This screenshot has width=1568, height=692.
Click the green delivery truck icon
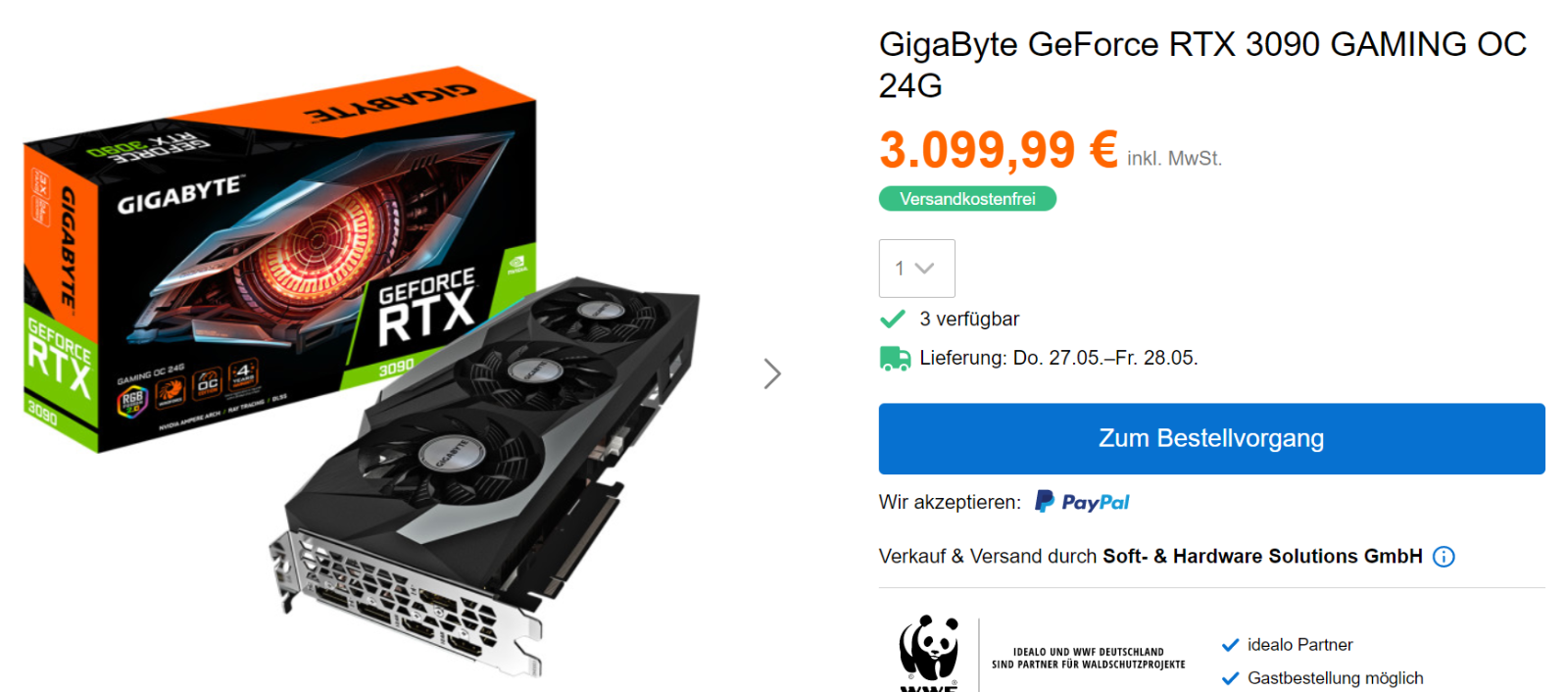pos(895,359)
